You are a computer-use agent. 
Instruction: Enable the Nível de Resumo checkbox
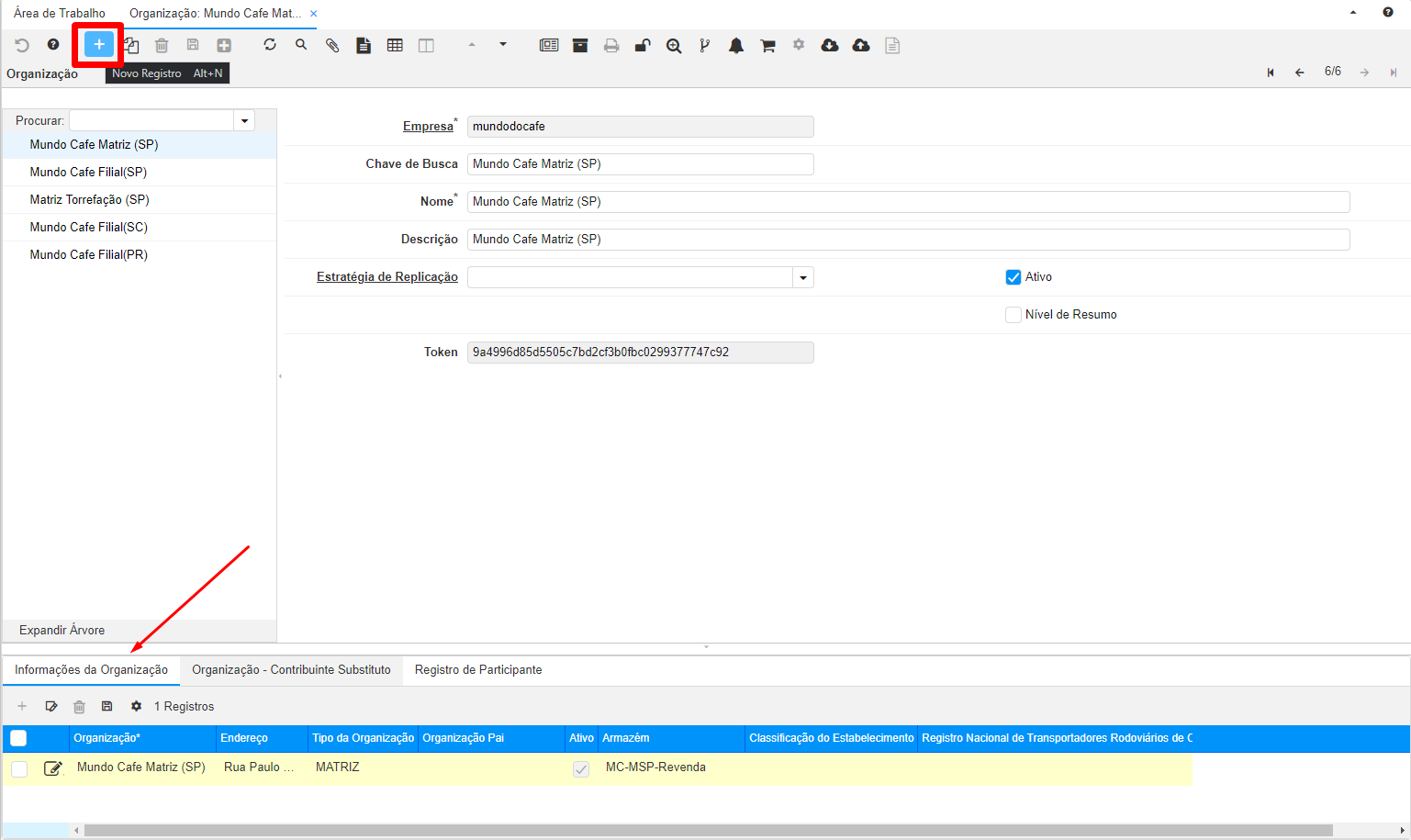tap(1013, 315)
